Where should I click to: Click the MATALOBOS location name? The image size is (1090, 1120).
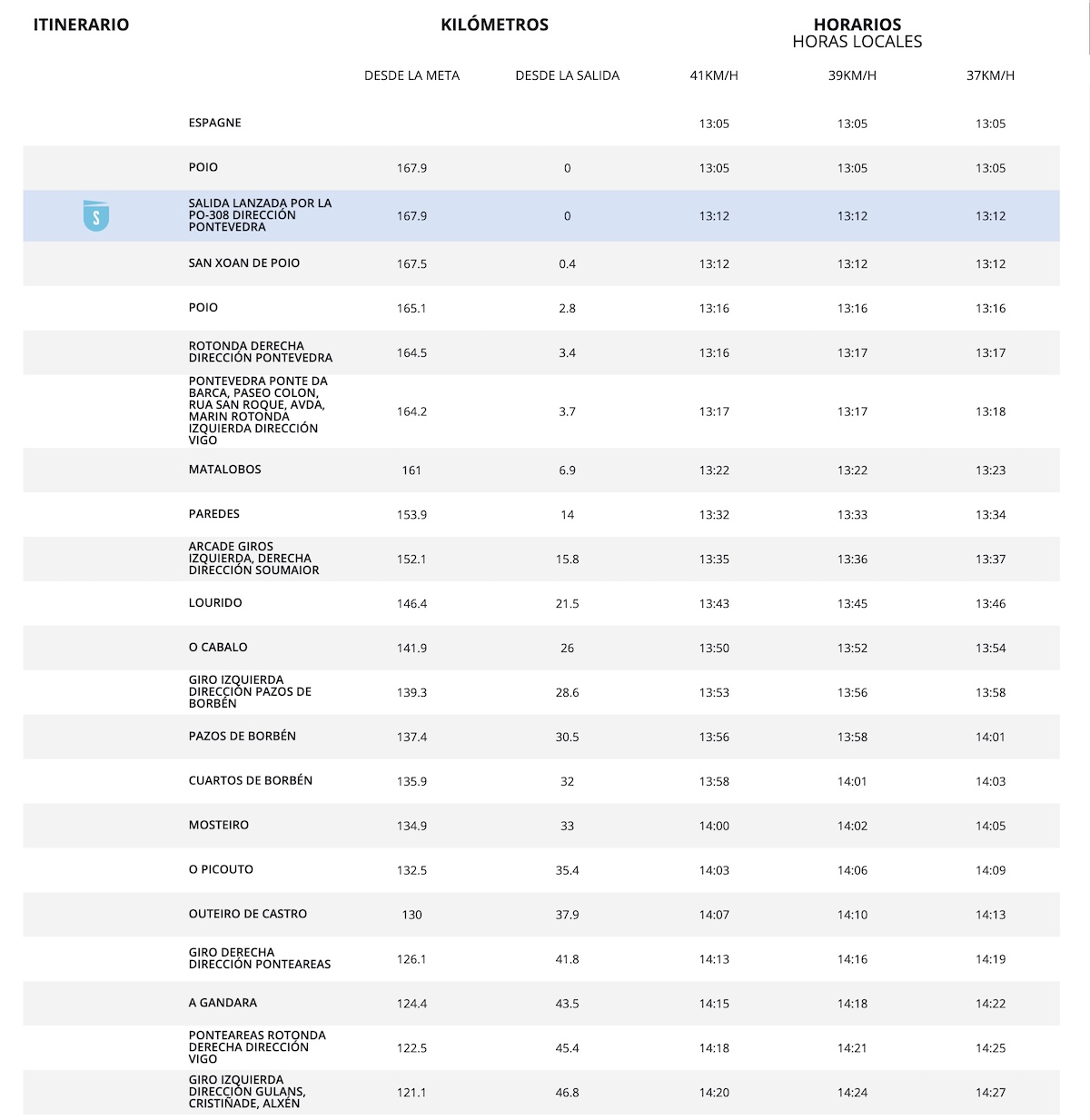tap(224, 470)
